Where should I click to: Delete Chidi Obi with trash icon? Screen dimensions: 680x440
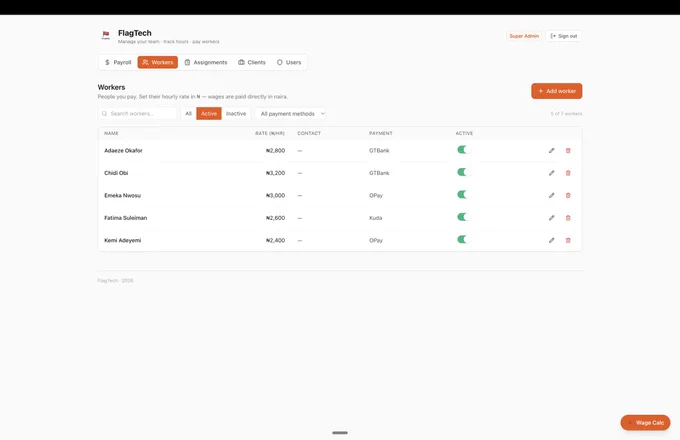(568, 173)
